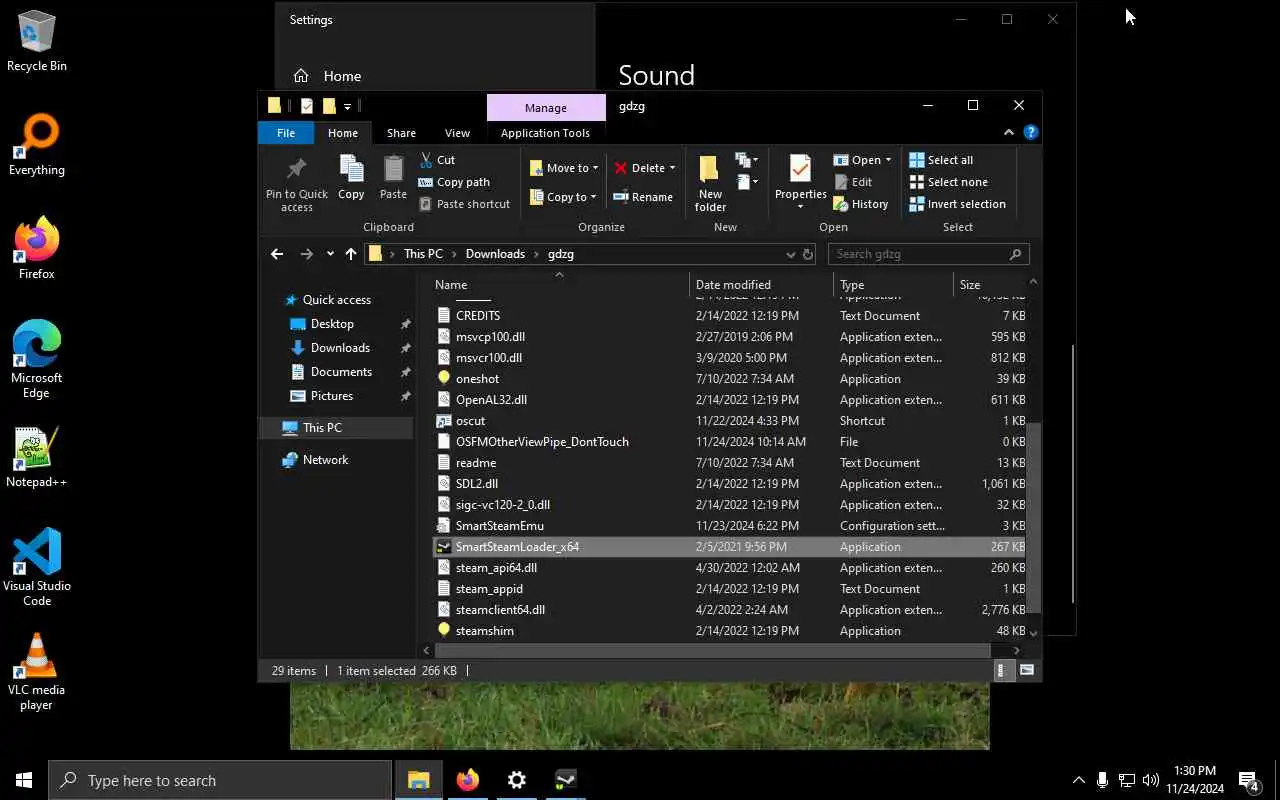The width and height of the screenshot is (1280, 800).
Task: Sort by Date modified column header
Action: pyautogui.click(x=762, y=285)
